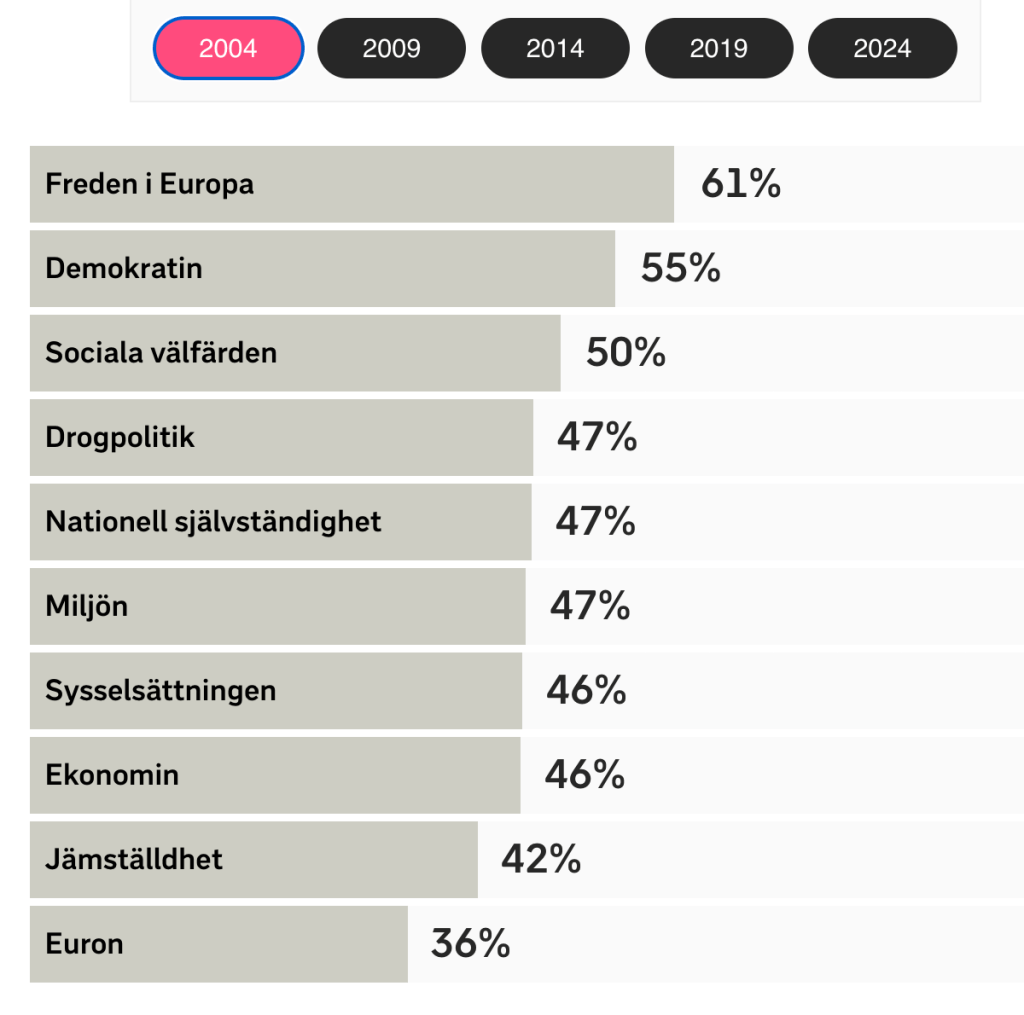
Task: Show results for 2014
Action: pos(555,48)
